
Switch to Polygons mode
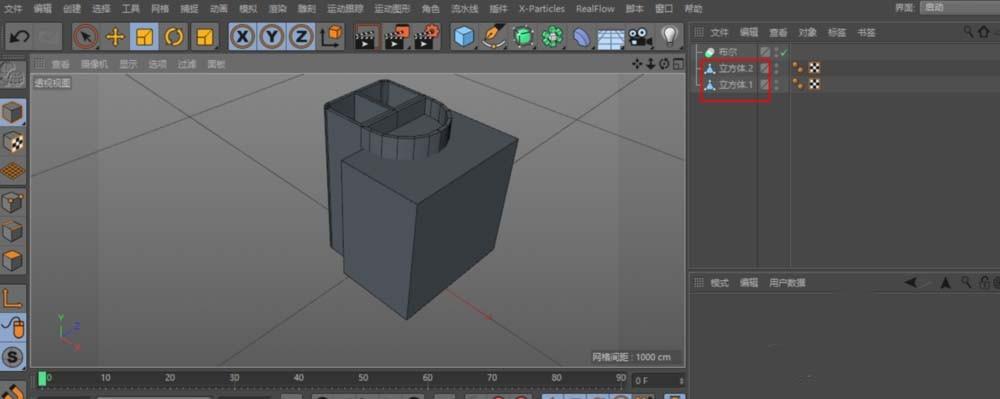point(13,261)
